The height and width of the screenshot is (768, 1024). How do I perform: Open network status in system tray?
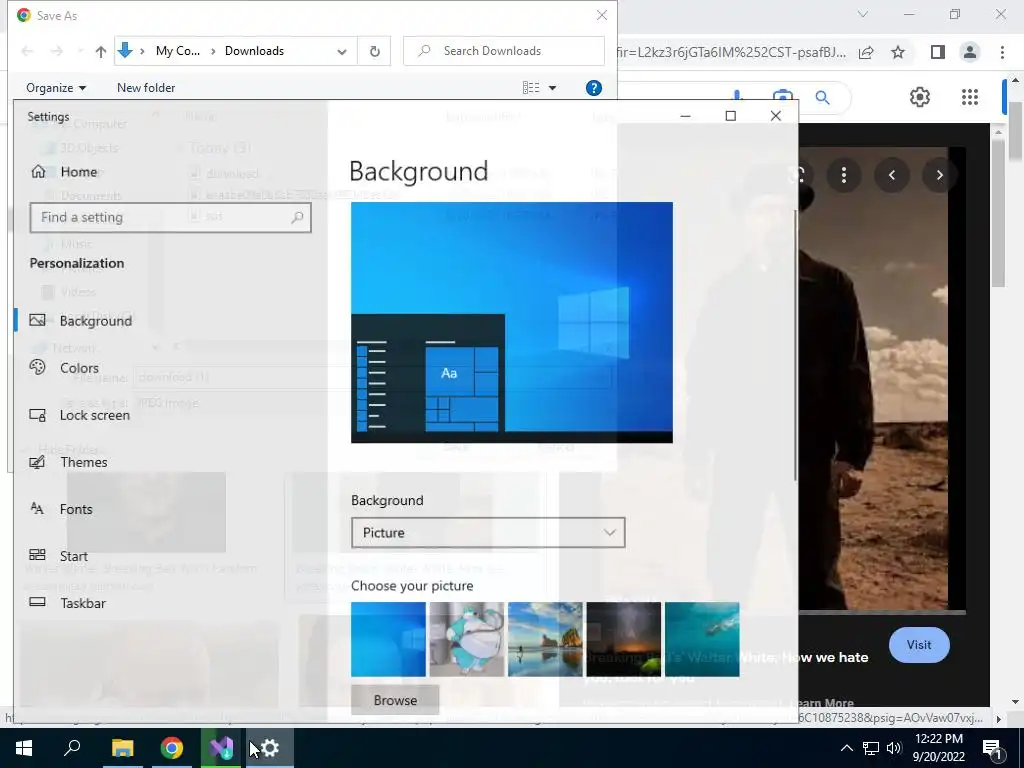click(x=871, y=748)
